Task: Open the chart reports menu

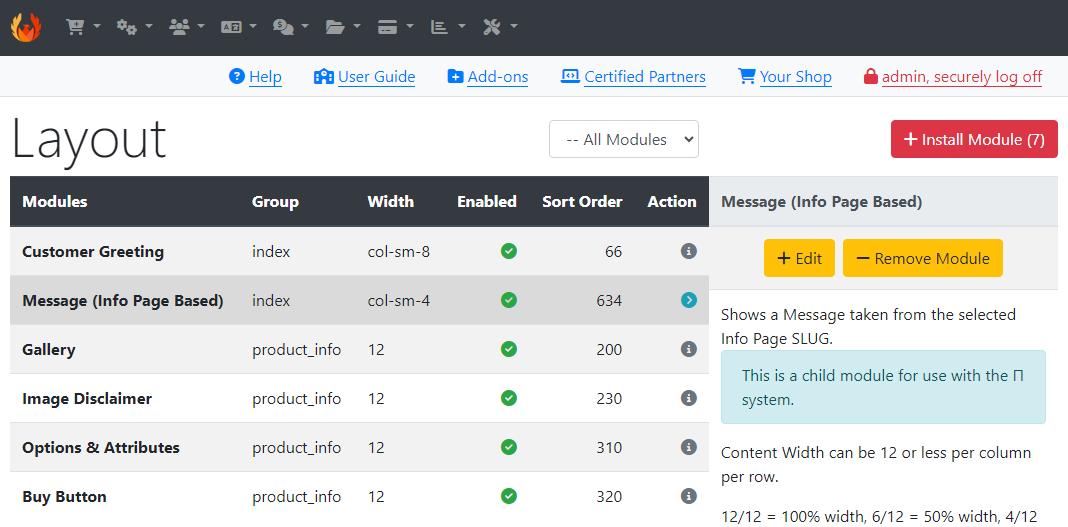Action: pyautogui.click(x=447, y=27)
